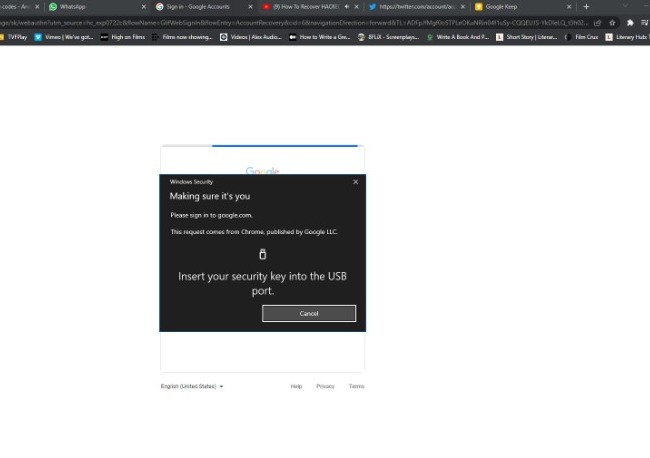650x458 pixels.
Task: Switch to the twitter.com/account tab
Action: click(417, 7)
